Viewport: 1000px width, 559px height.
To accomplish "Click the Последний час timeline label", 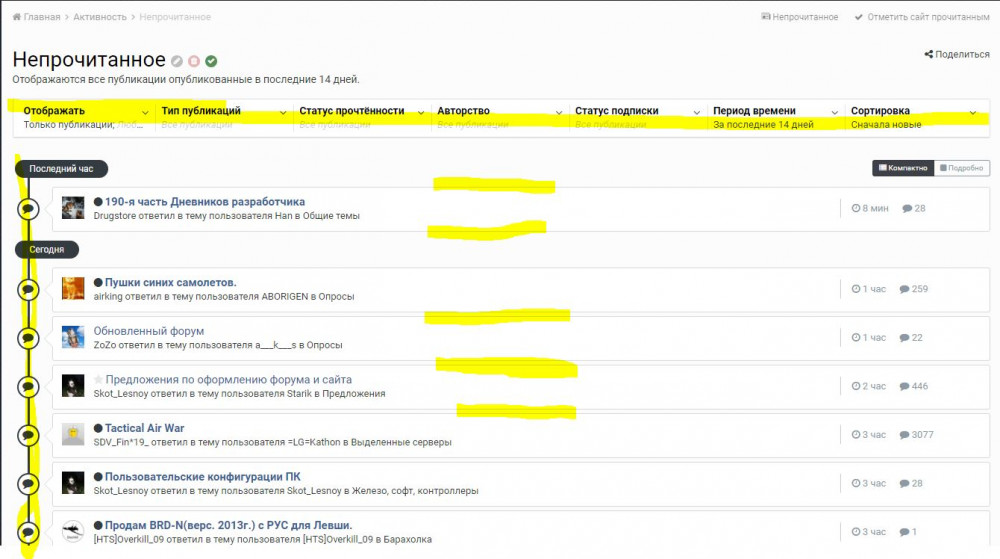I will 61,168.
